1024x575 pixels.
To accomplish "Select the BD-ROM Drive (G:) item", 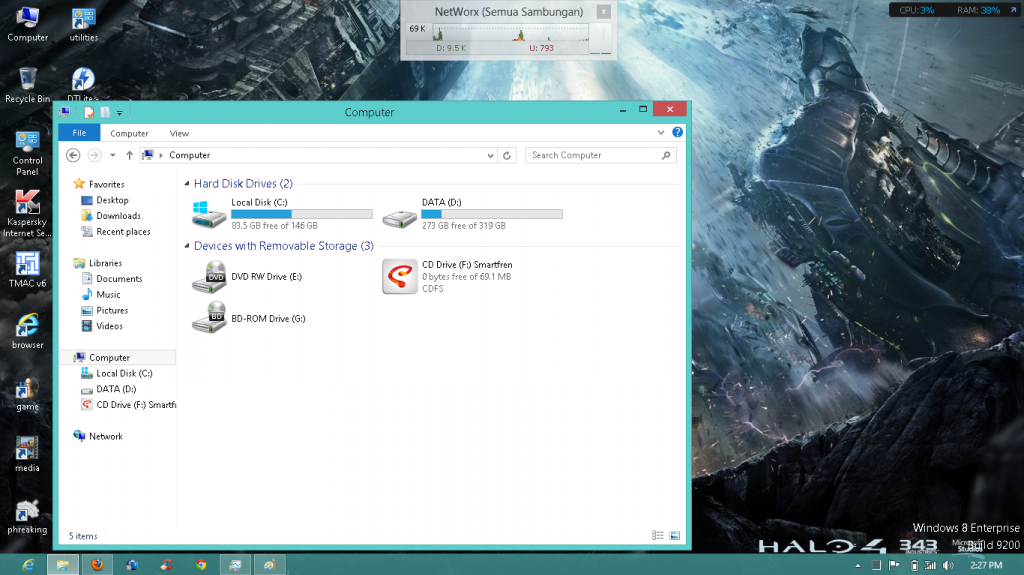I will pyautogui.click(x=249, y=318).
